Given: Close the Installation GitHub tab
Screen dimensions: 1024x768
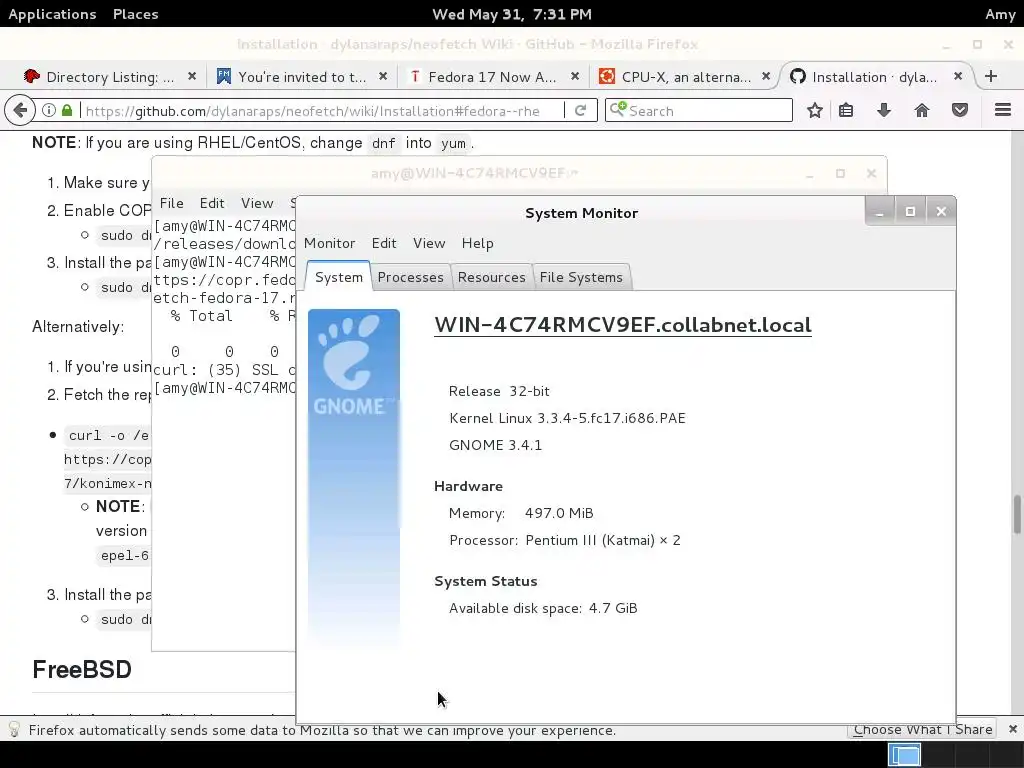Looking at the screenshot, I should [957, 76].
